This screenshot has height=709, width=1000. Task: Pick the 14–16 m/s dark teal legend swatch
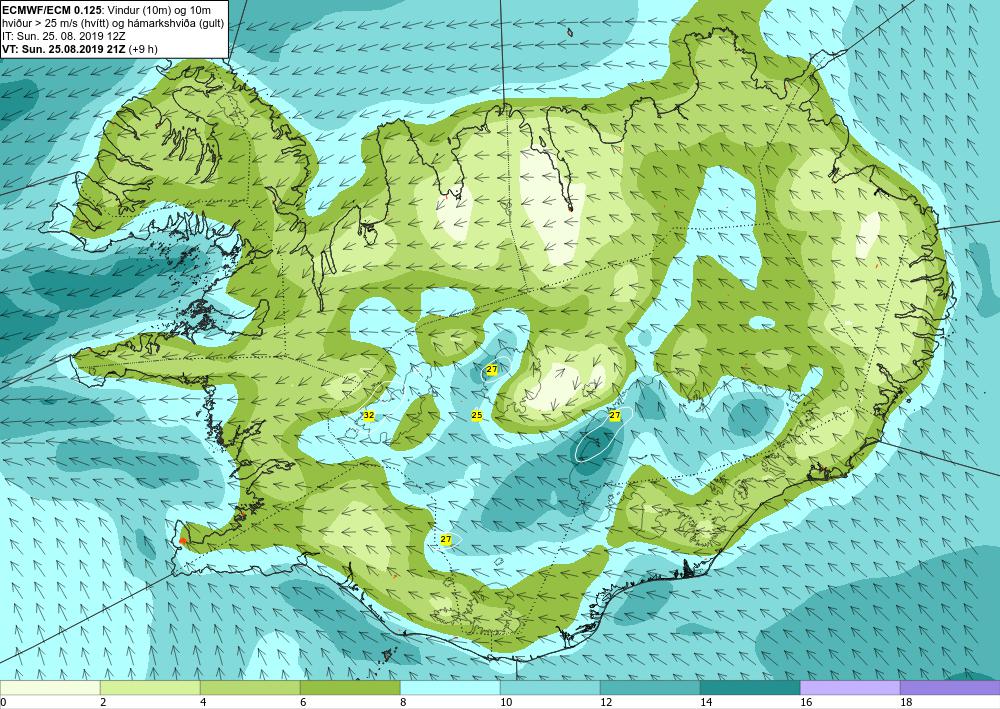click(x=750, y=688)
